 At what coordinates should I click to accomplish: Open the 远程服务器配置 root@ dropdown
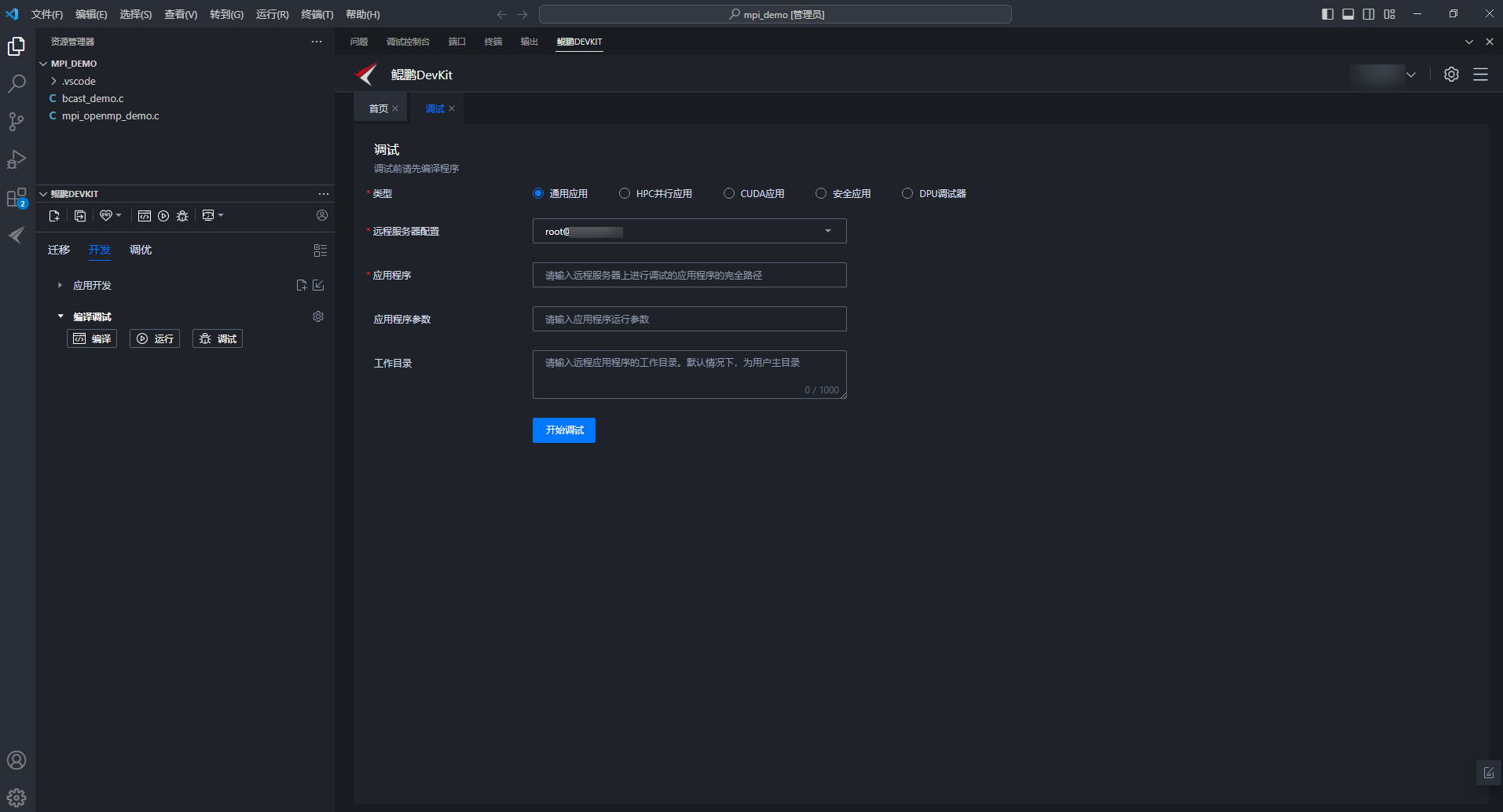690,231
